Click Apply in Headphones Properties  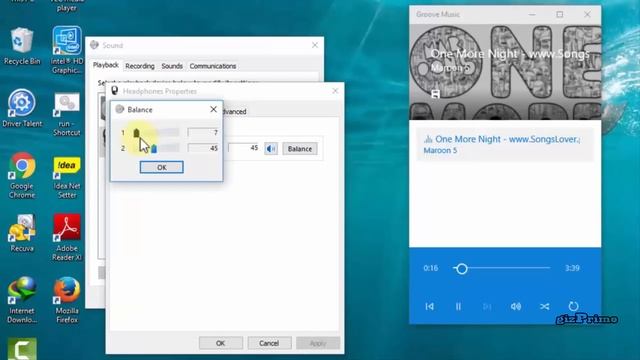318,343
